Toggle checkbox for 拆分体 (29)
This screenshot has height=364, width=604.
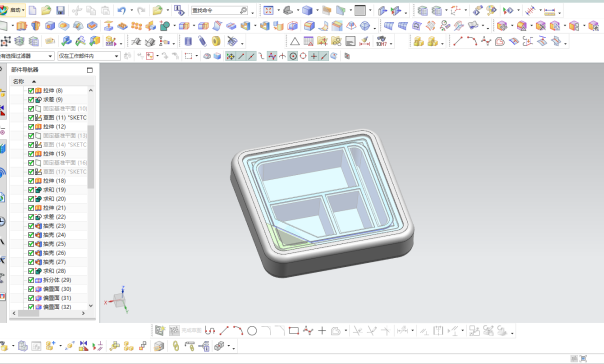[31, 280]
